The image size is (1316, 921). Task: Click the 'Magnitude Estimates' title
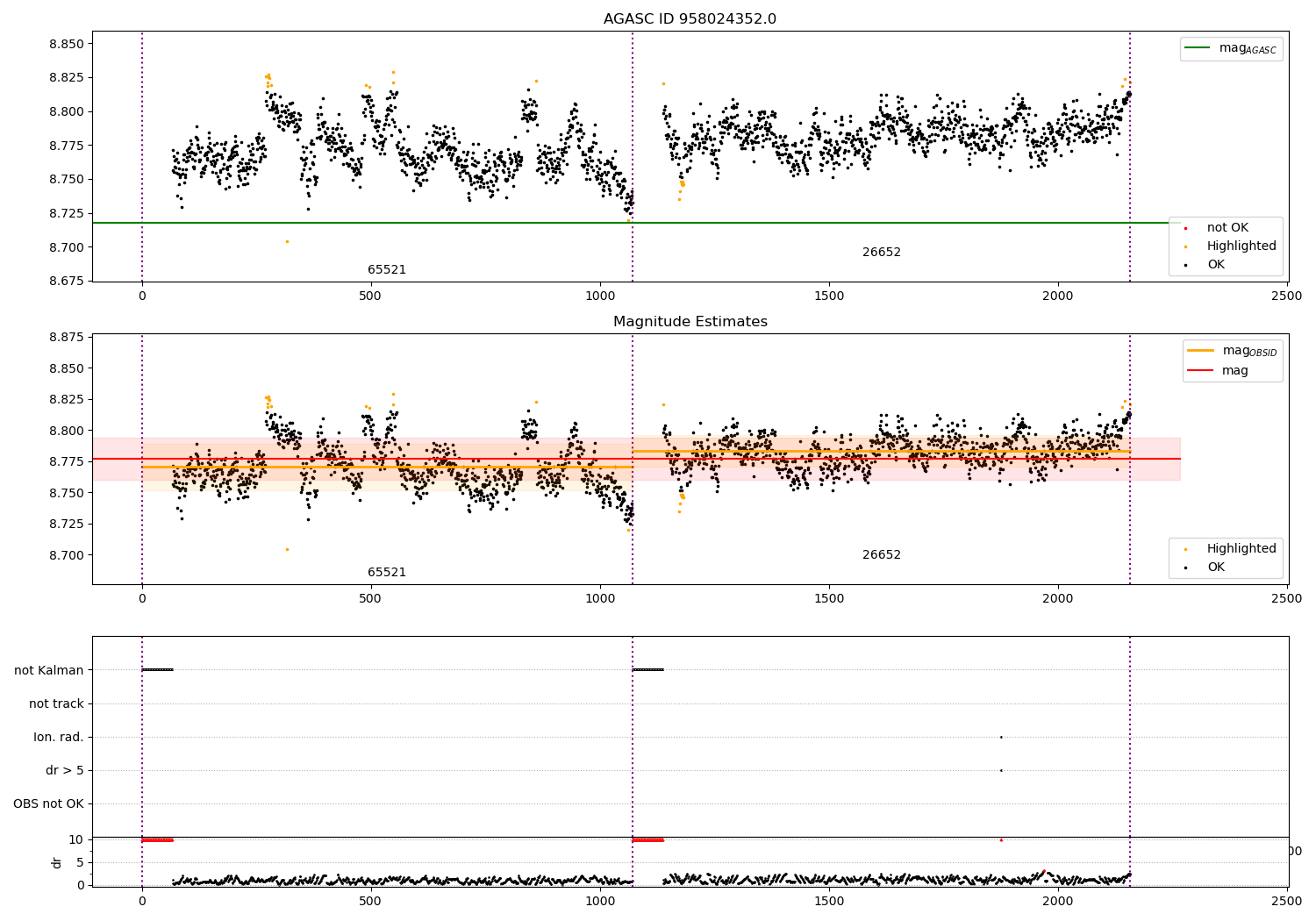pos(690,322)
